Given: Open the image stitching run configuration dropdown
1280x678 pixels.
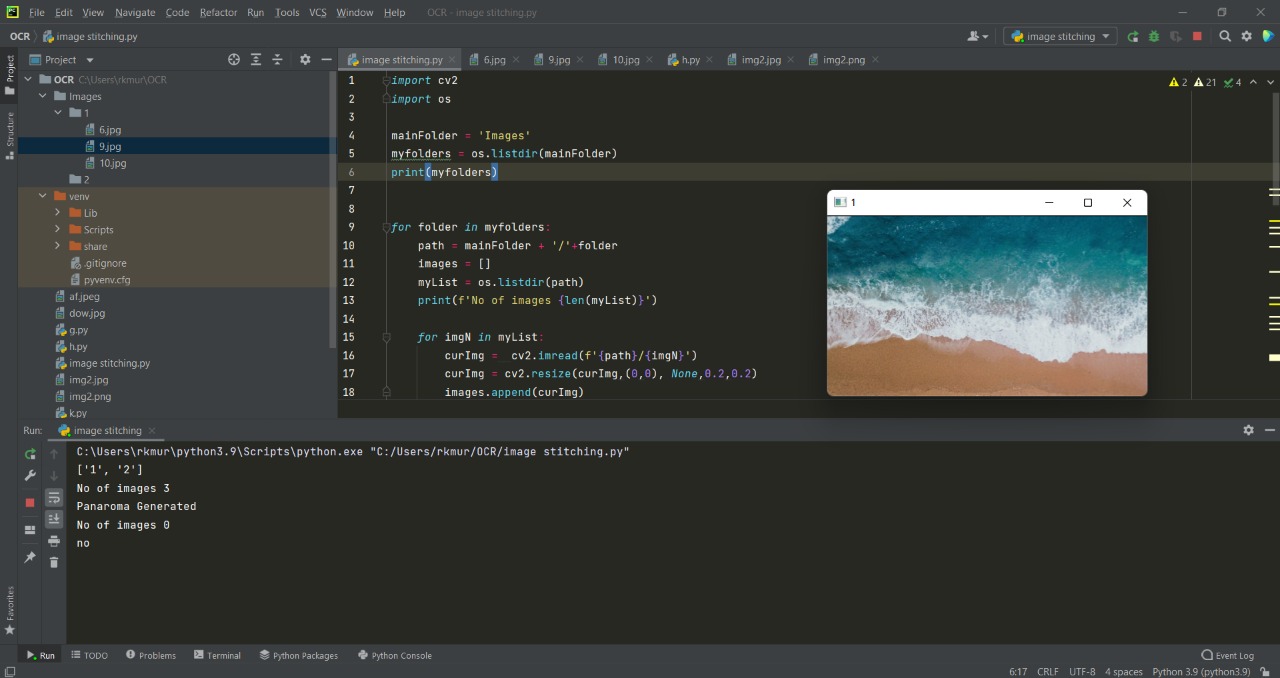Looking at the screenshot, I should pyautogui.click(x=1062, y=36).
